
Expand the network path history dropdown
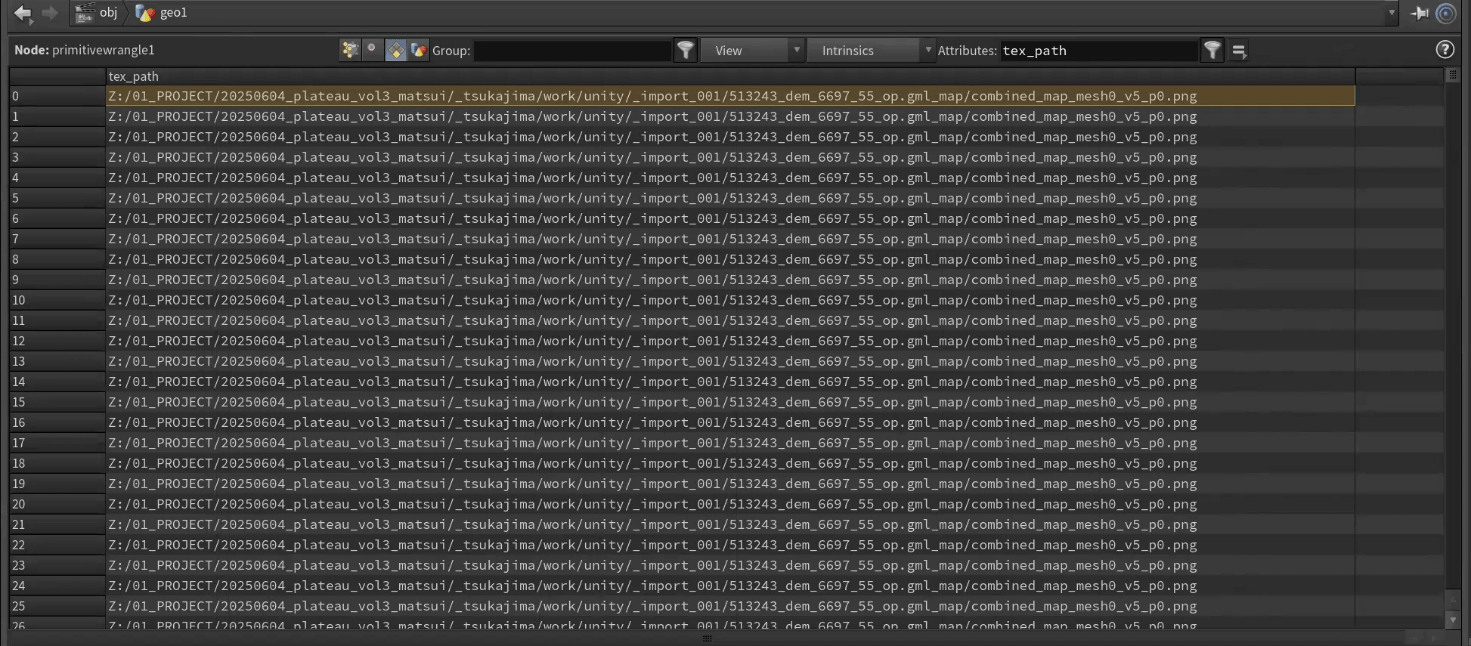(x=1392, y=13)
